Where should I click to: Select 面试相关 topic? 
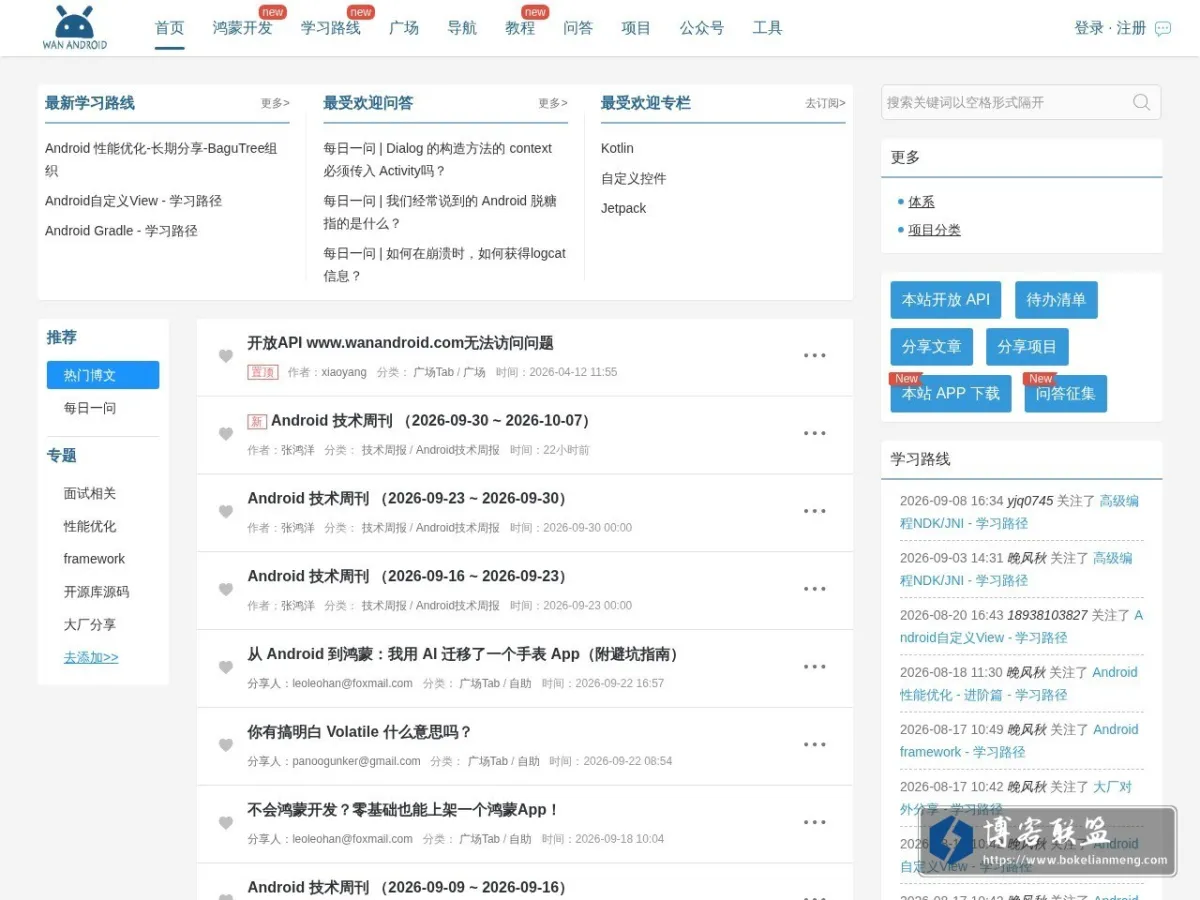point(90,493)
